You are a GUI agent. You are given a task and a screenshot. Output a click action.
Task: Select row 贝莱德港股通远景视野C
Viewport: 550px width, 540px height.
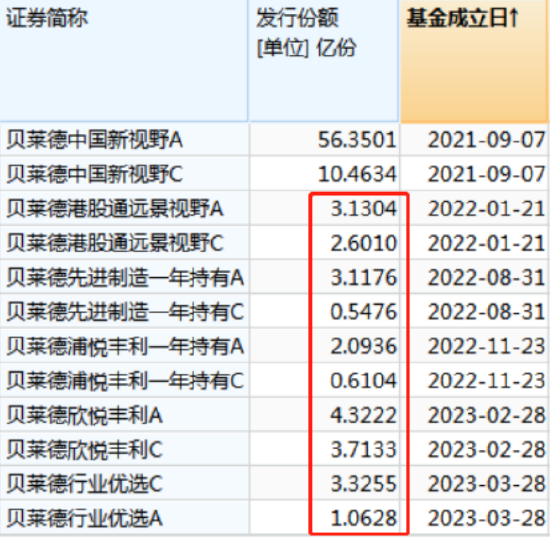pyautogui.click(x=275, y=242)
